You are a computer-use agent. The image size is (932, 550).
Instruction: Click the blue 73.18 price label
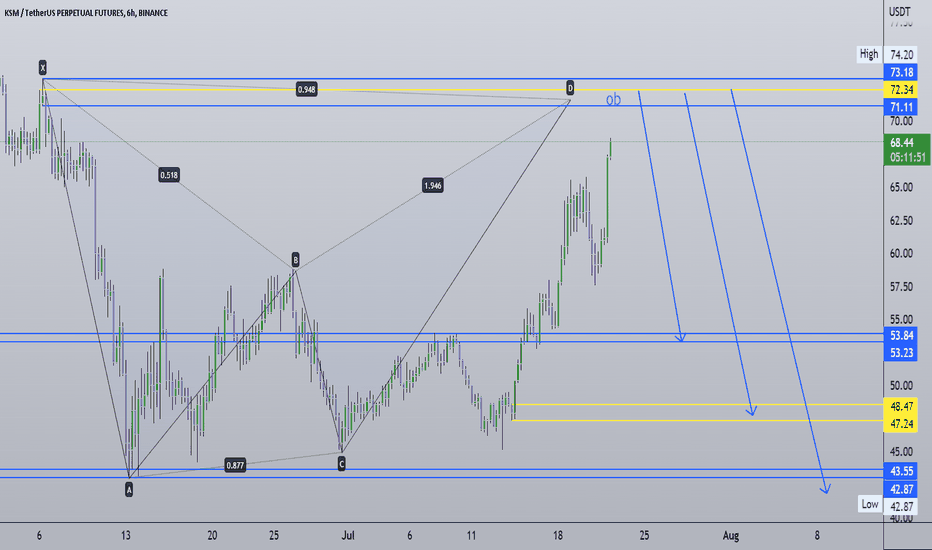pos(901,73)
